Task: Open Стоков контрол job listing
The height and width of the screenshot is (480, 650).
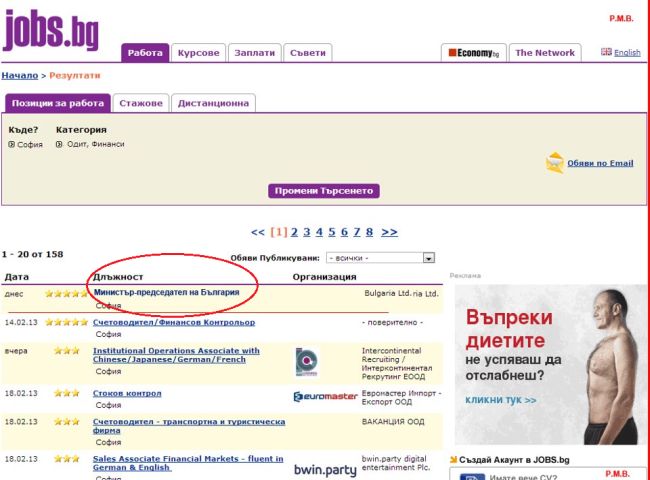Action: 127,393
